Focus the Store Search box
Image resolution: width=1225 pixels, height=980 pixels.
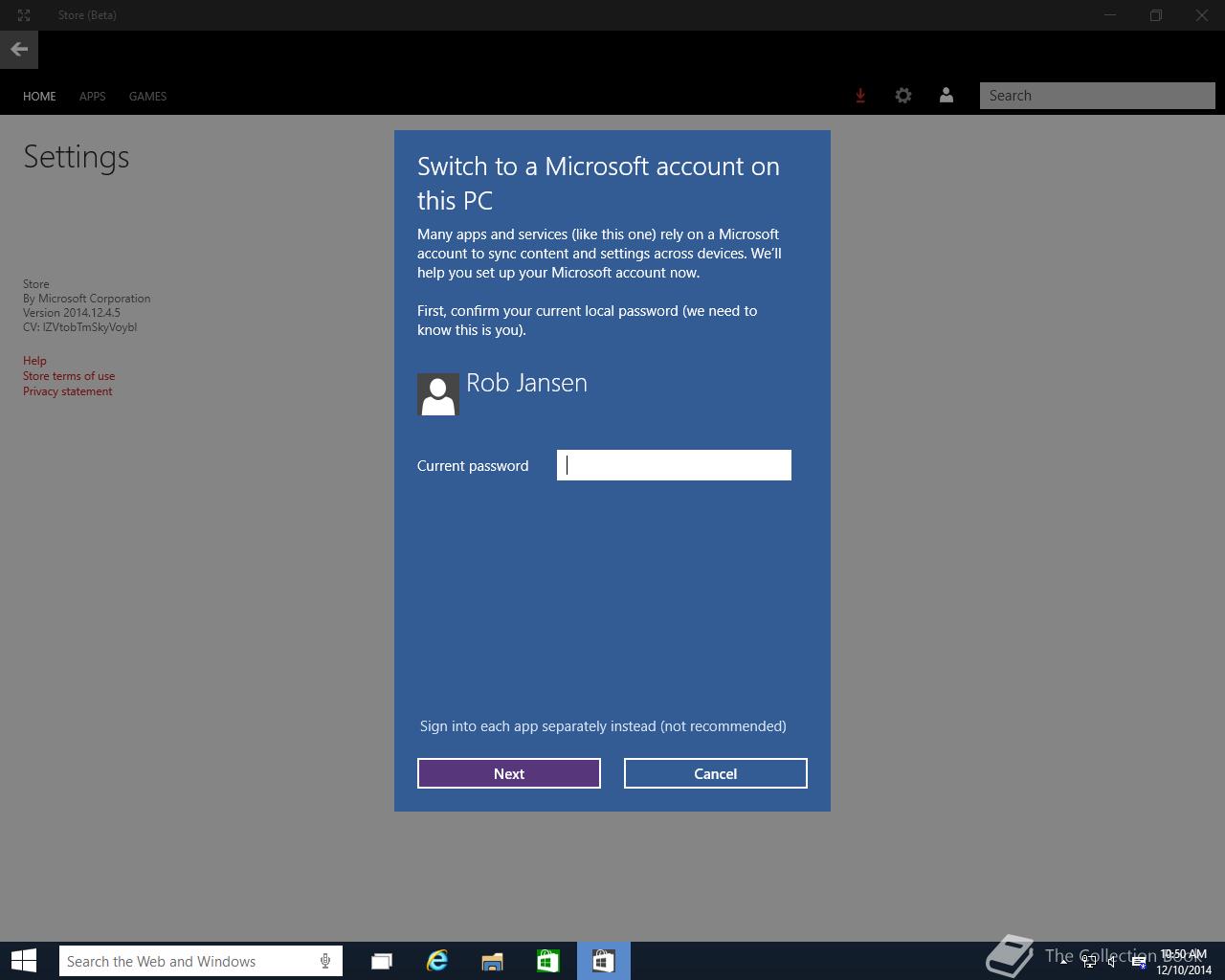1098,96
